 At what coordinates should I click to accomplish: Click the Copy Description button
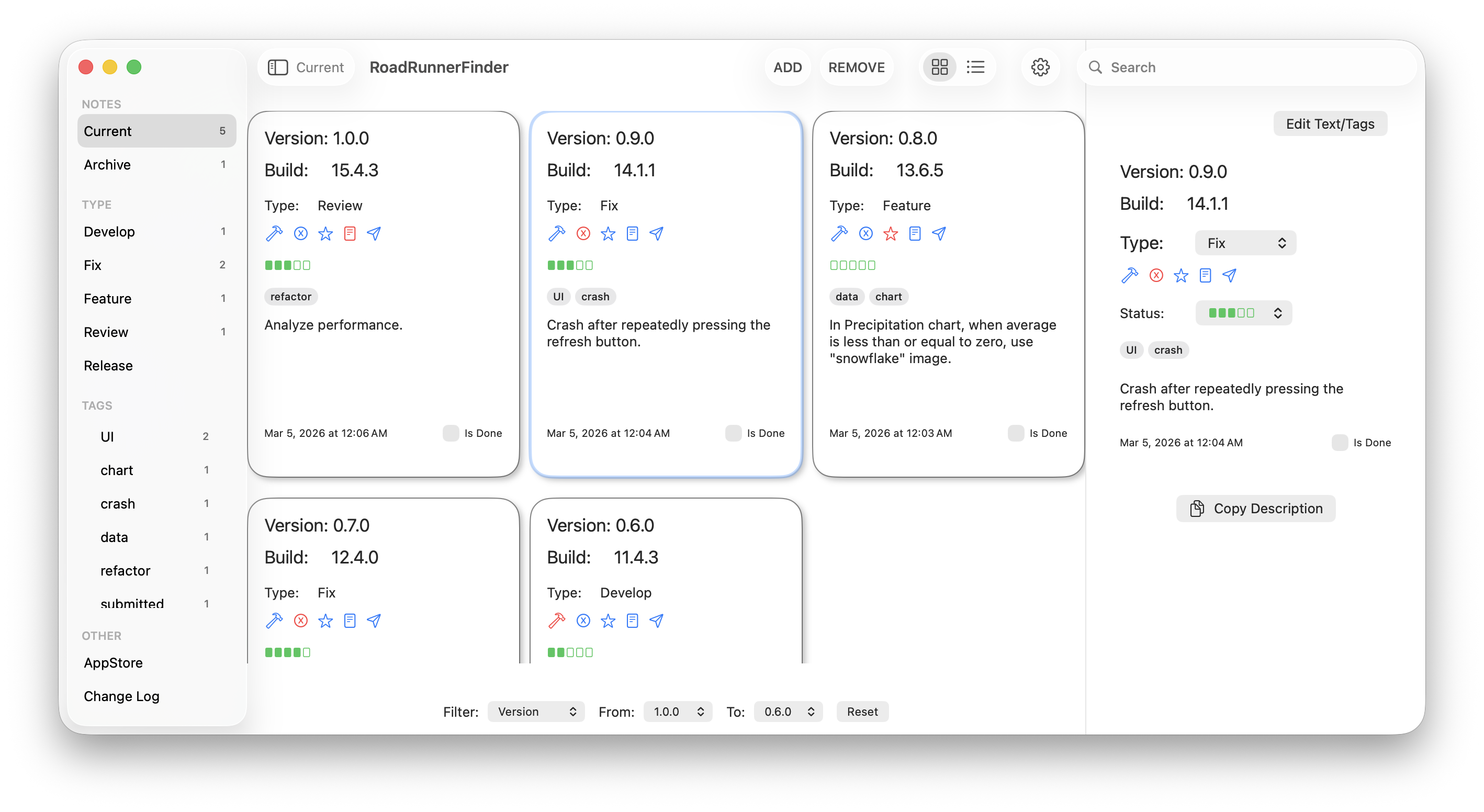1255,509
